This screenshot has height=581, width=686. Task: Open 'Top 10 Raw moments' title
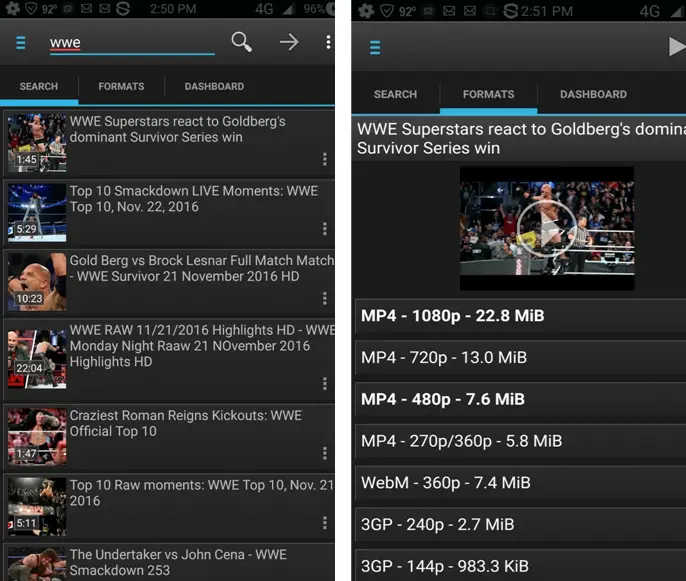[x=201, y=493]
